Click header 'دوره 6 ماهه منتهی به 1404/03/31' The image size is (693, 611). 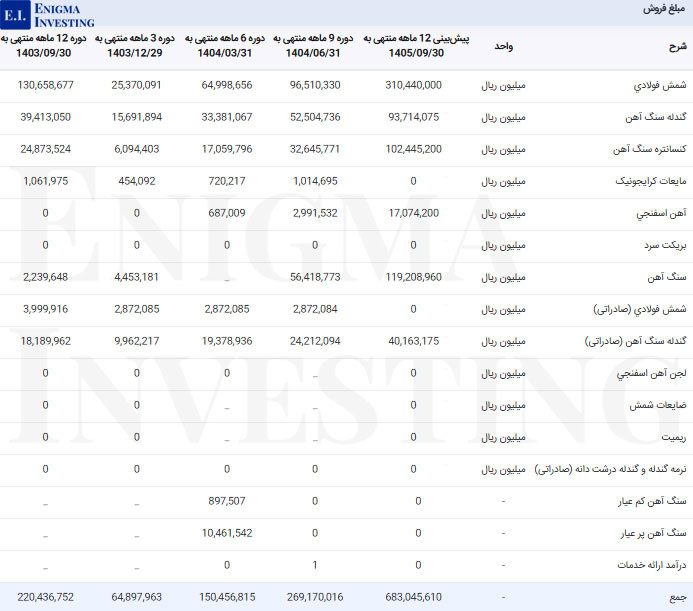pos(225,46)
